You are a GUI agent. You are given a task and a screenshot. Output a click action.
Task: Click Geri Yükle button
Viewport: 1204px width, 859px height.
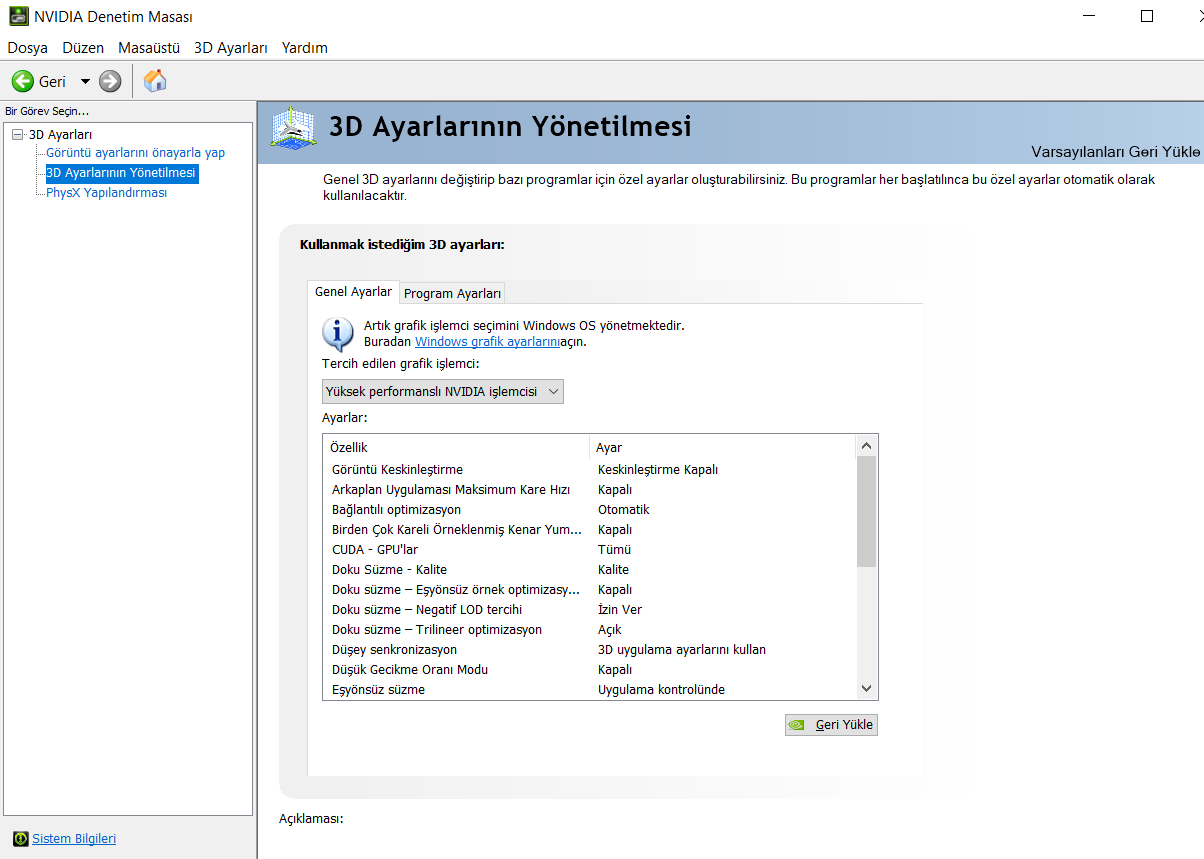click(831, 725)
